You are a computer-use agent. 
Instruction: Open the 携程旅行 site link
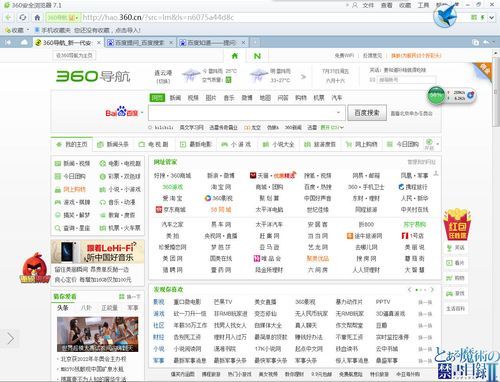(413, 187)
